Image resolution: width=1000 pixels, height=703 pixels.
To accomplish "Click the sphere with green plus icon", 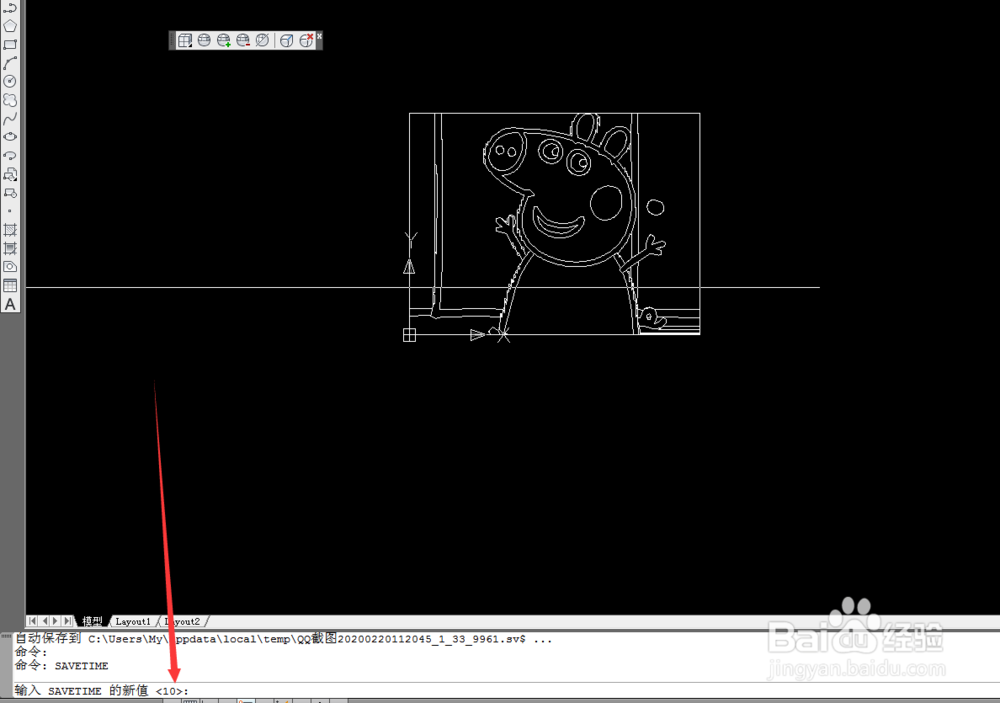I will pos(223,41).
